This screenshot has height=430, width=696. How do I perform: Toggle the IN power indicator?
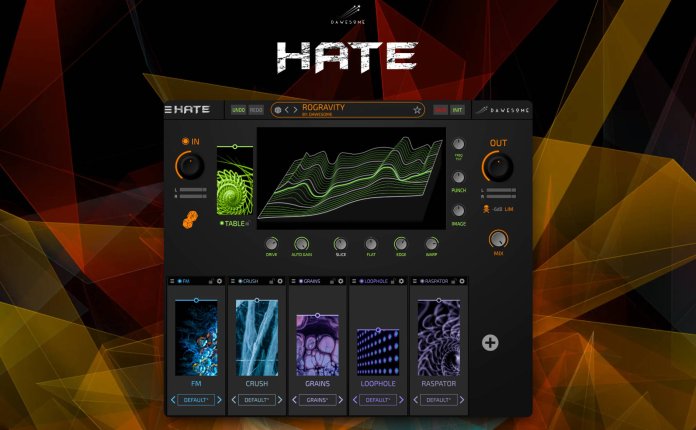[185, 141]
